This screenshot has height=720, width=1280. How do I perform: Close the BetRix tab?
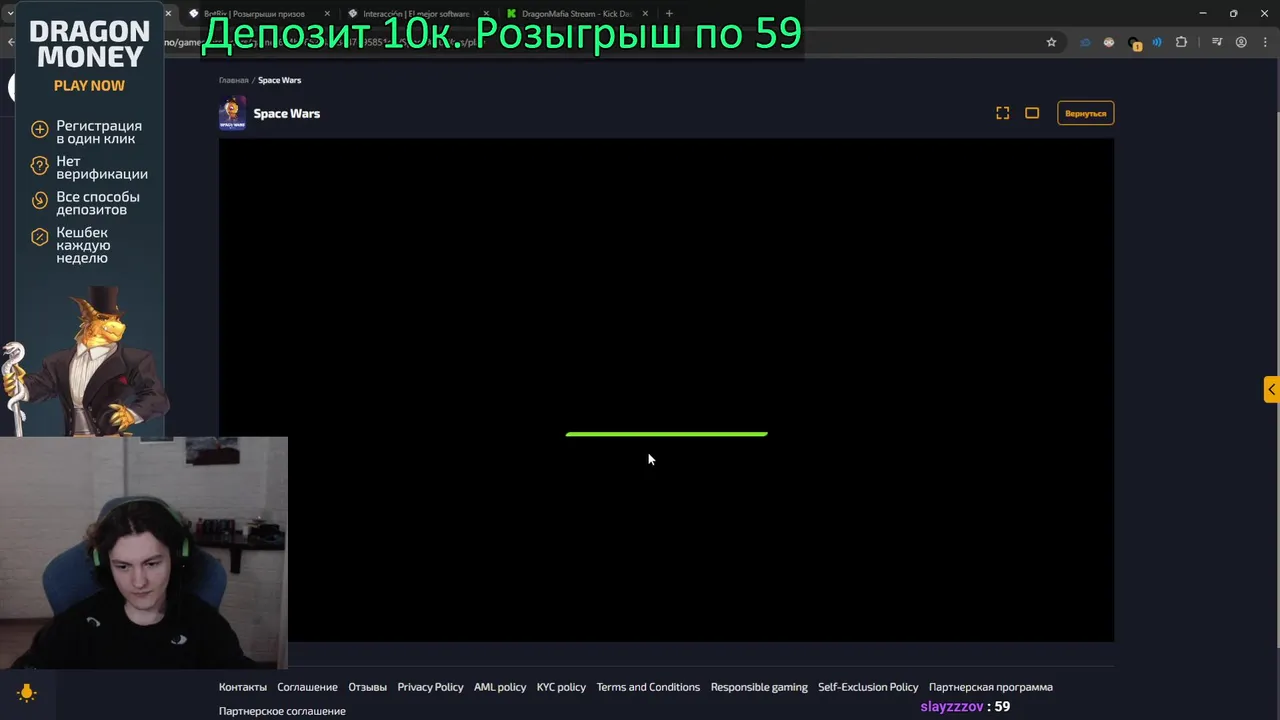(327, 14)
